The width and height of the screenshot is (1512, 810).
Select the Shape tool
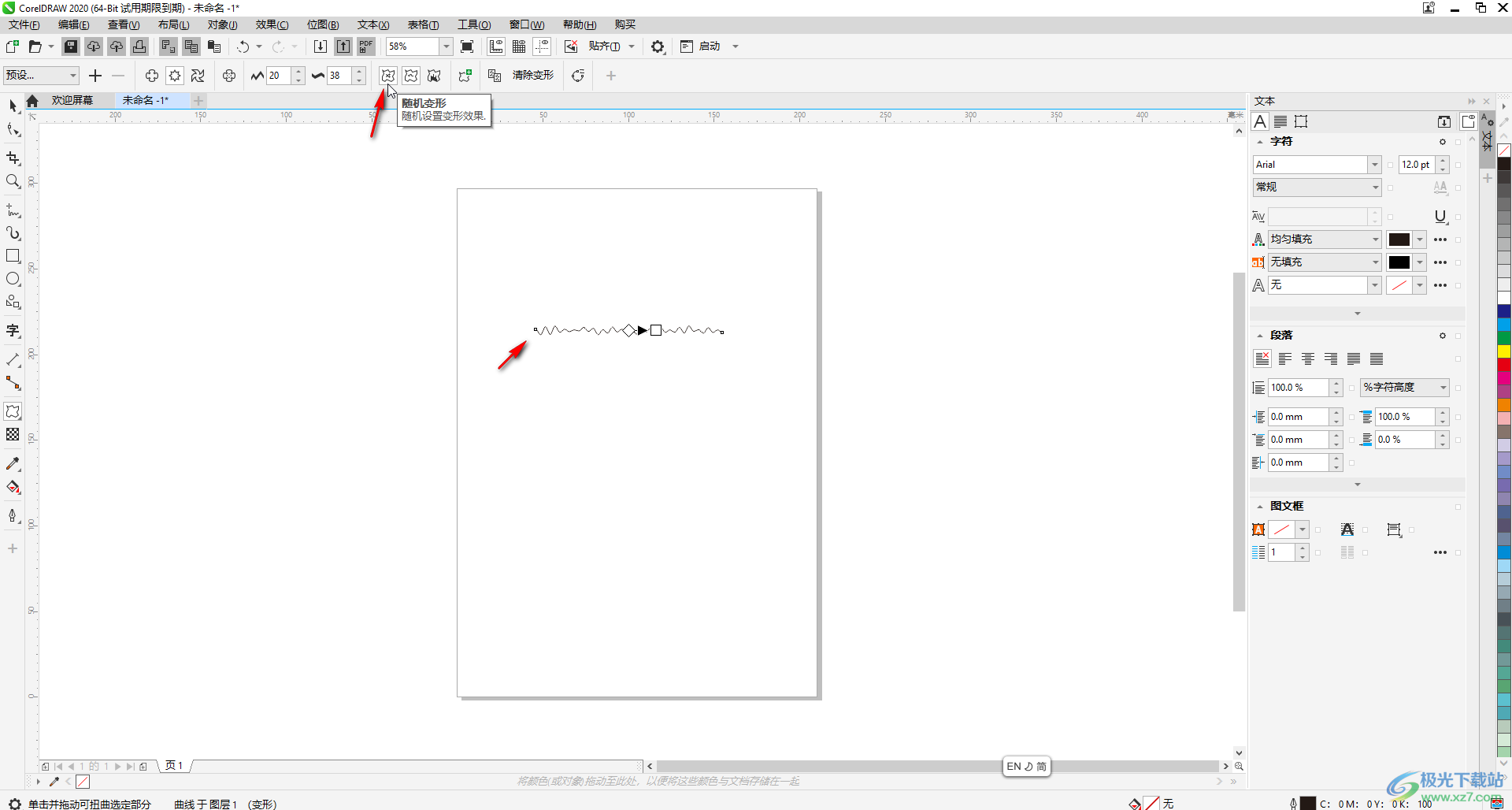(13, 130)
